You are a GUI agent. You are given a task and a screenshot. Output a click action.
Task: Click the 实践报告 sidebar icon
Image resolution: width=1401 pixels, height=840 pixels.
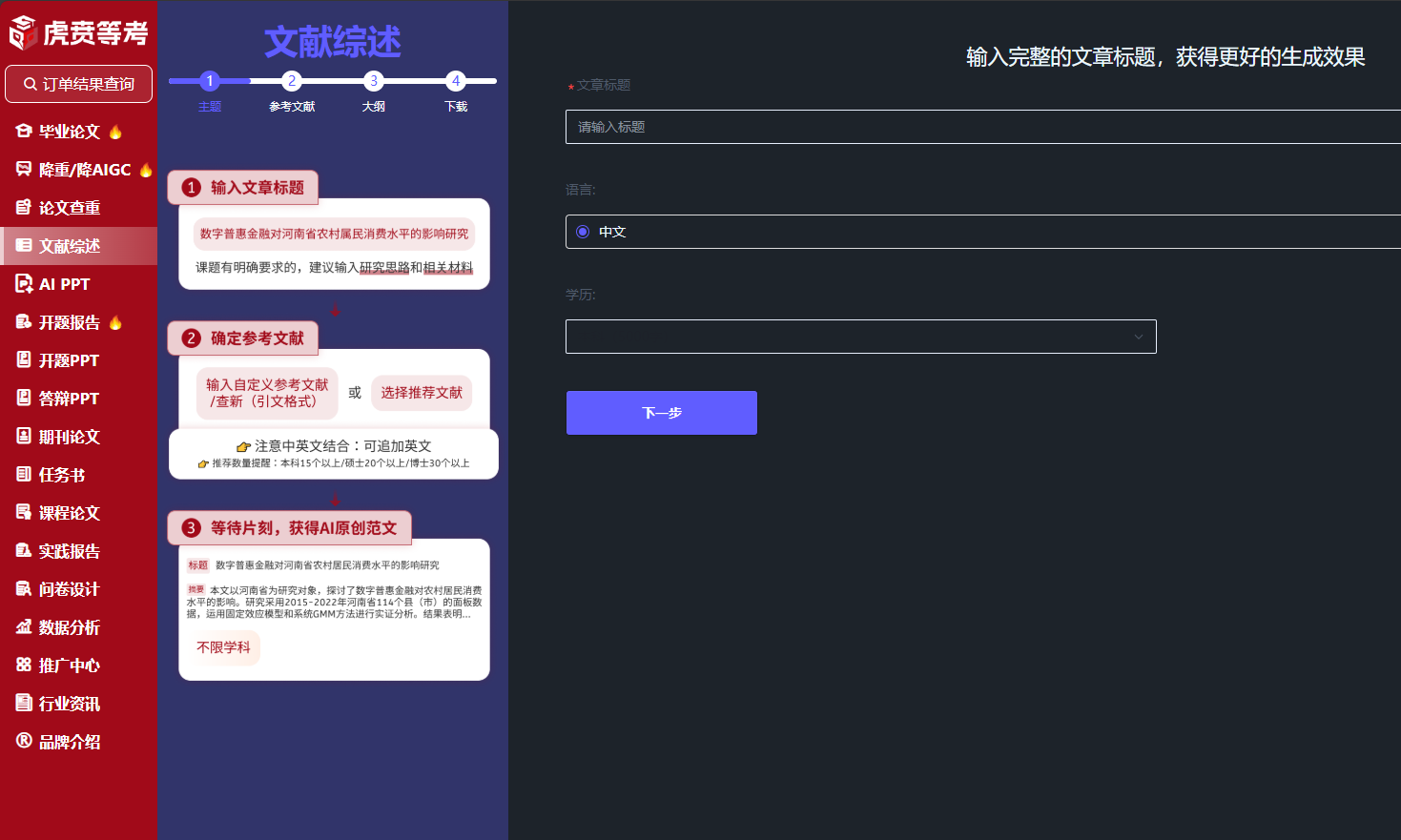click(24, 550)
